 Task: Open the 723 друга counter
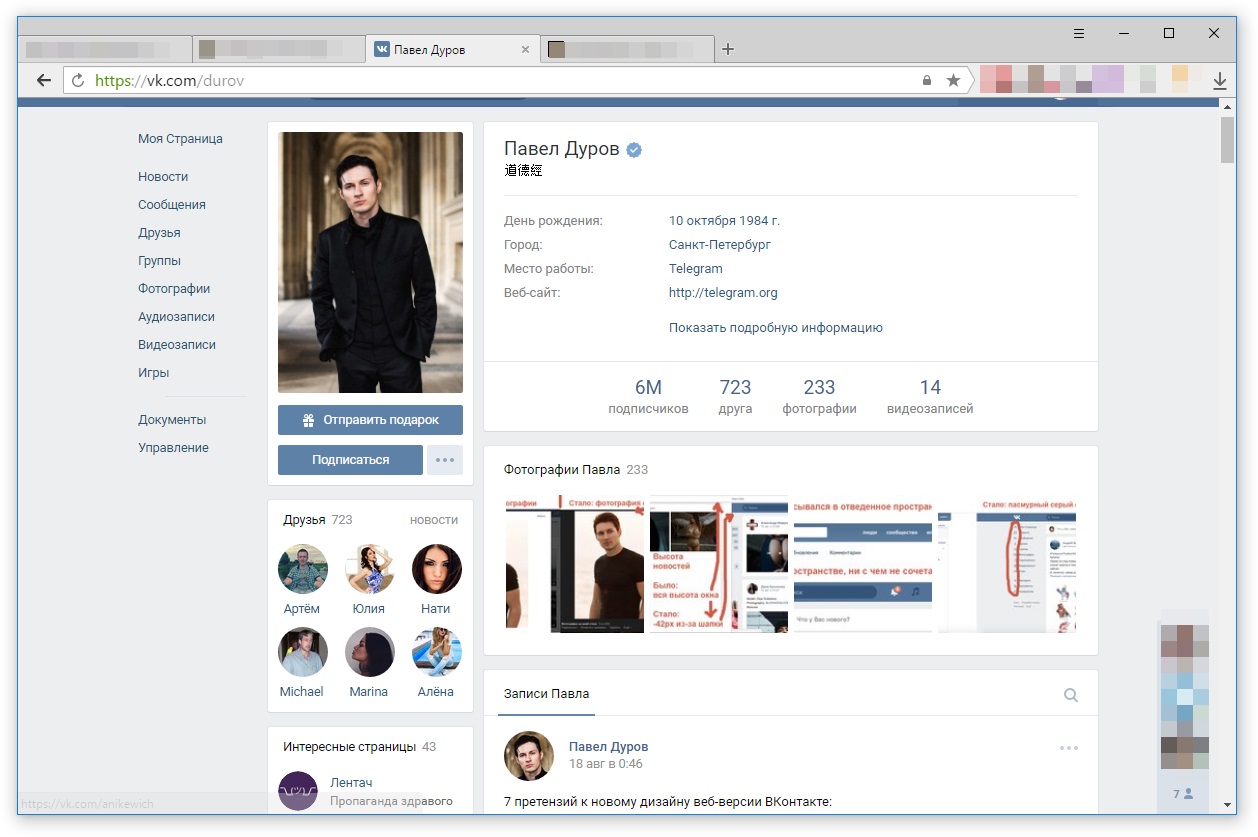click(735, 397)
